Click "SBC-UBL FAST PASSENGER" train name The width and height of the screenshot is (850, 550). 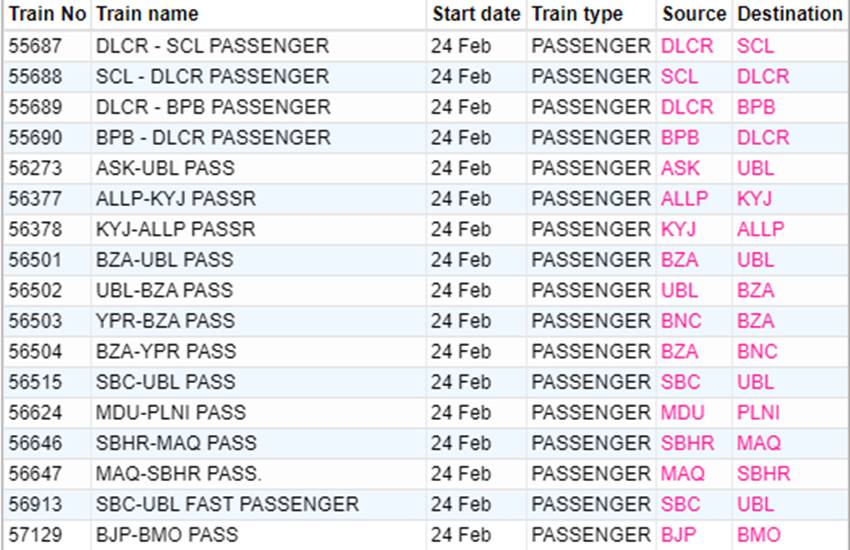pyautogui.click(x=227, y=504)
